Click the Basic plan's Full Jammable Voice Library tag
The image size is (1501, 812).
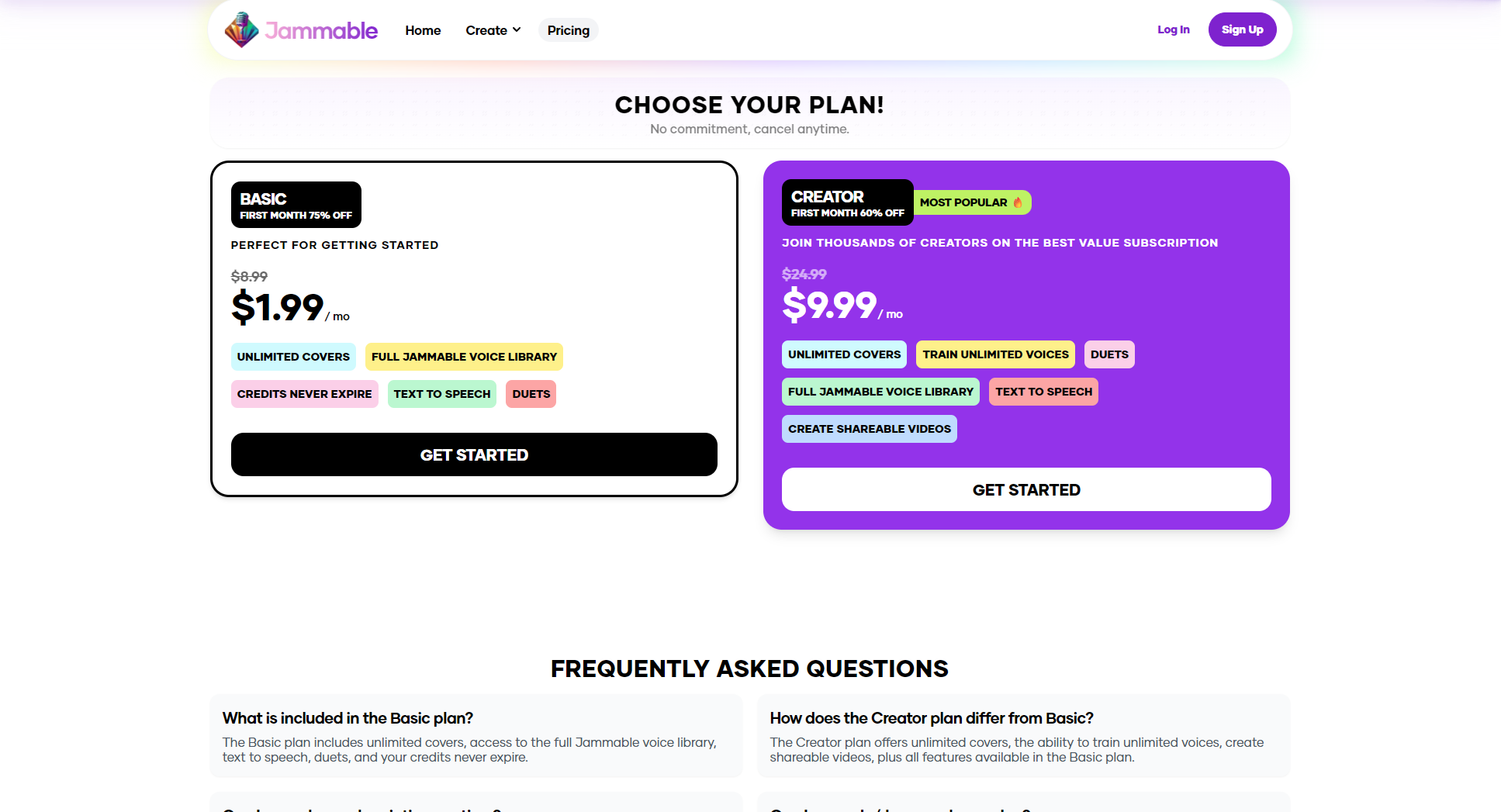464,357
